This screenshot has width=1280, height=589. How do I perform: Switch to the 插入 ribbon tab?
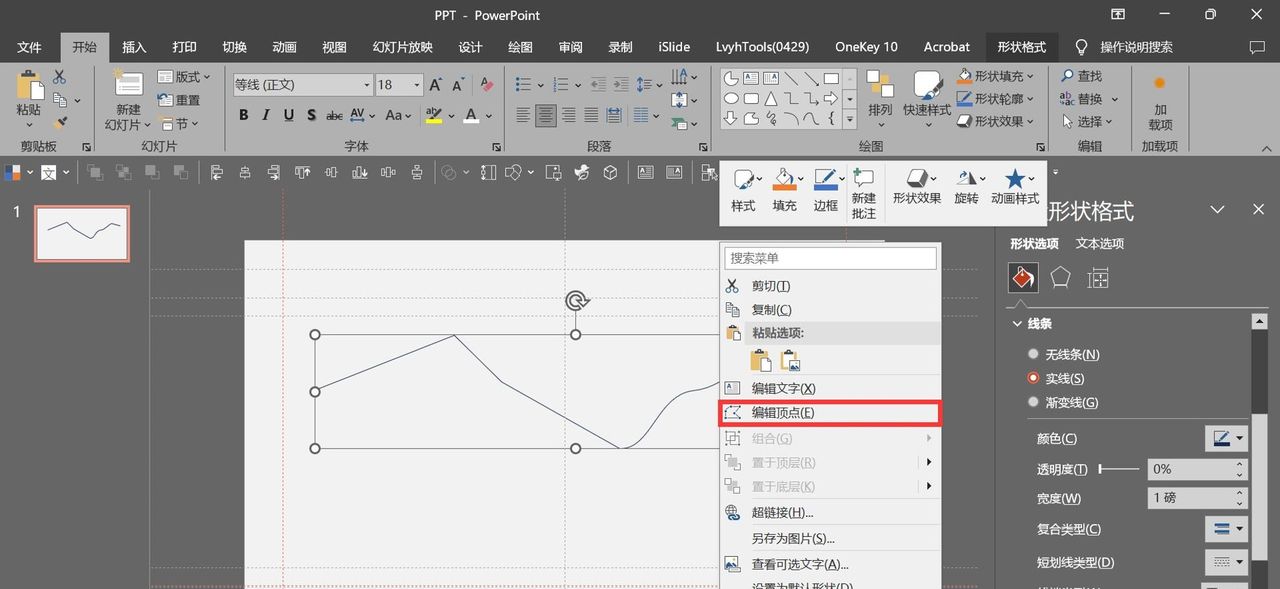[x=134, y=47]
